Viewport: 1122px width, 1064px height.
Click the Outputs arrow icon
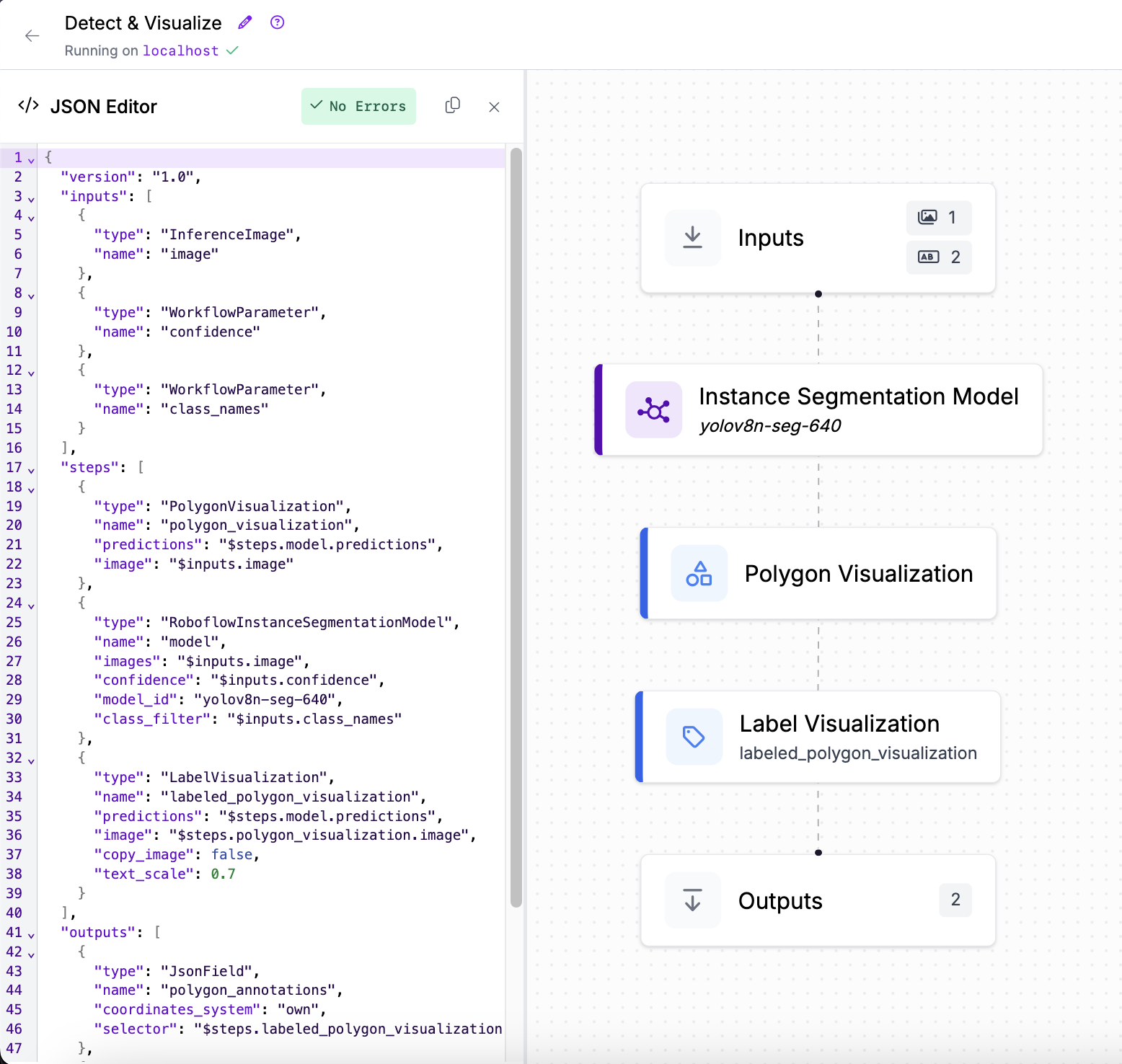point(692,900)
